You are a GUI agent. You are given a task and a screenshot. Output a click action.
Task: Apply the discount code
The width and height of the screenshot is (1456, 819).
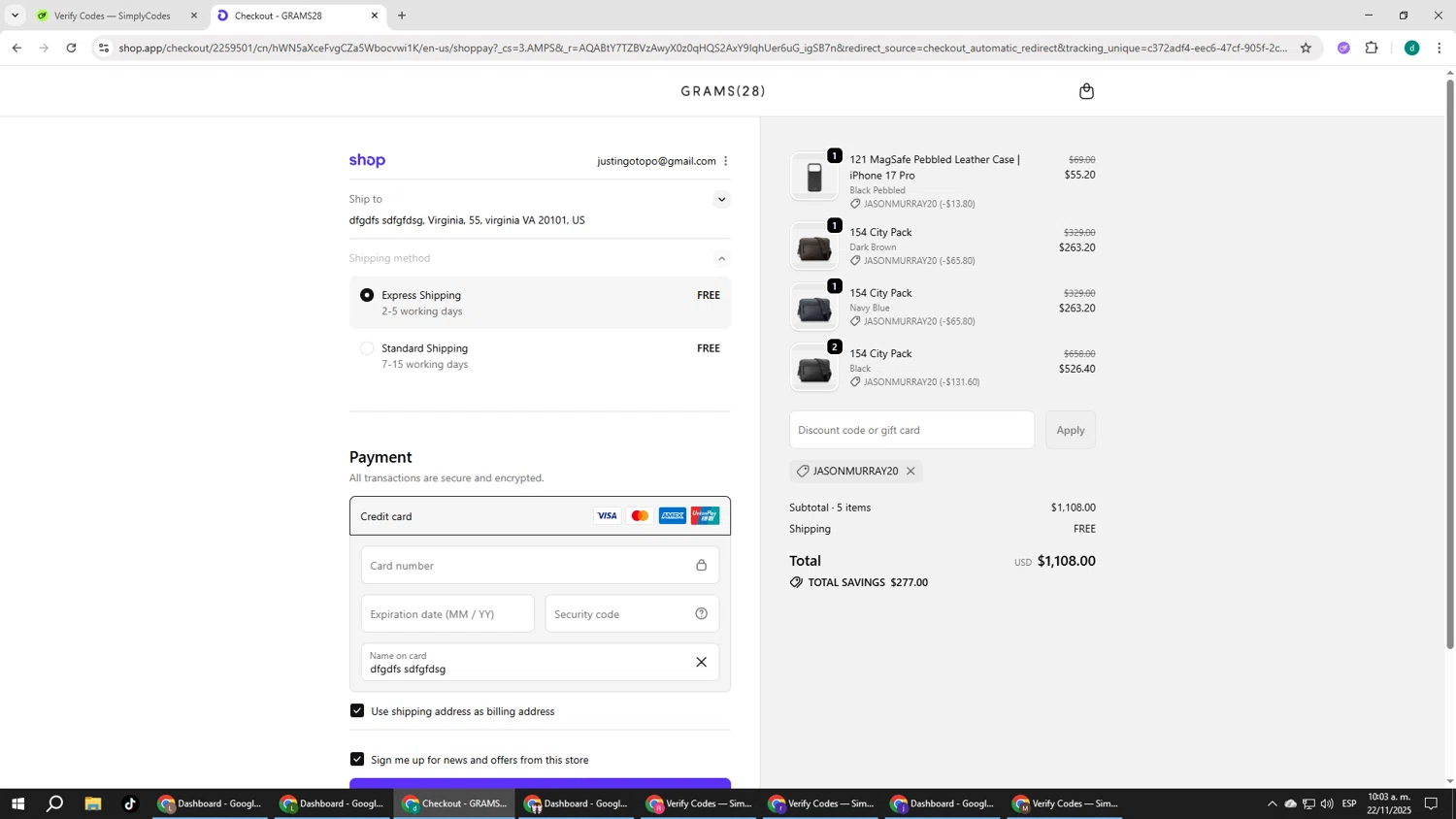(x=1071, y=430)
